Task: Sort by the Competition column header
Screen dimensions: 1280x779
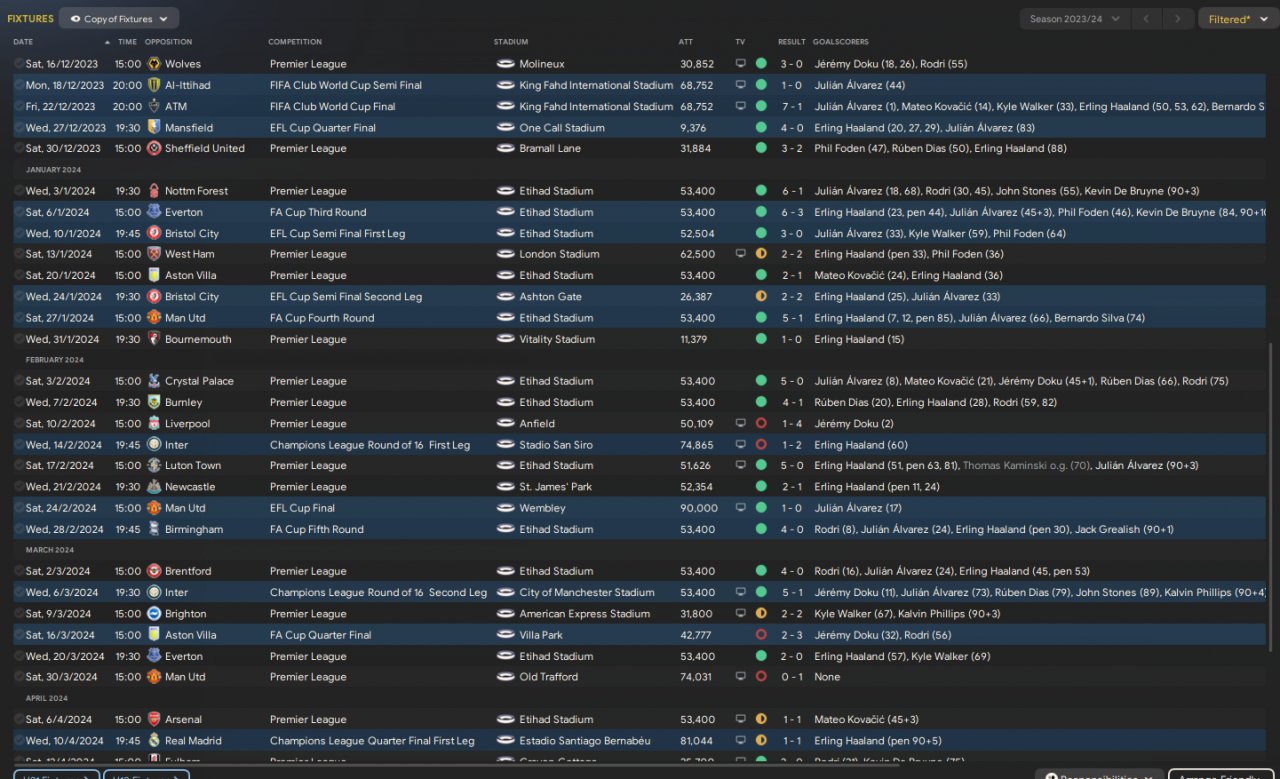Action: (295, 42)
